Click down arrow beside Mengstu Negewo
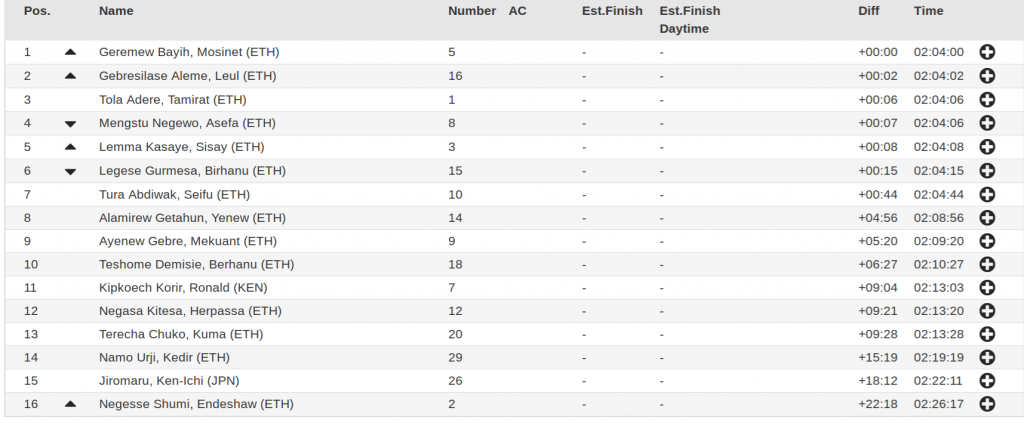The width and height of the screenshot is (1024, 423). pos(71,123)
